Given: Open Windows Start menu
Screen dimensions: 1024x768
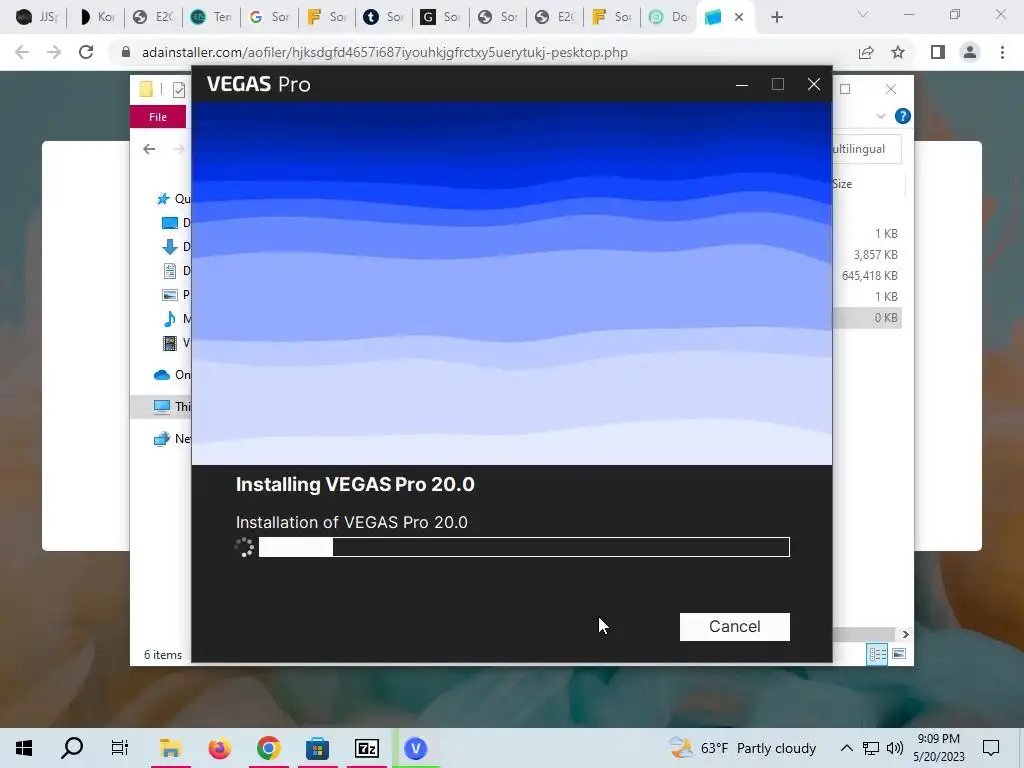Looking at the screenshot, I should point(24,748).
